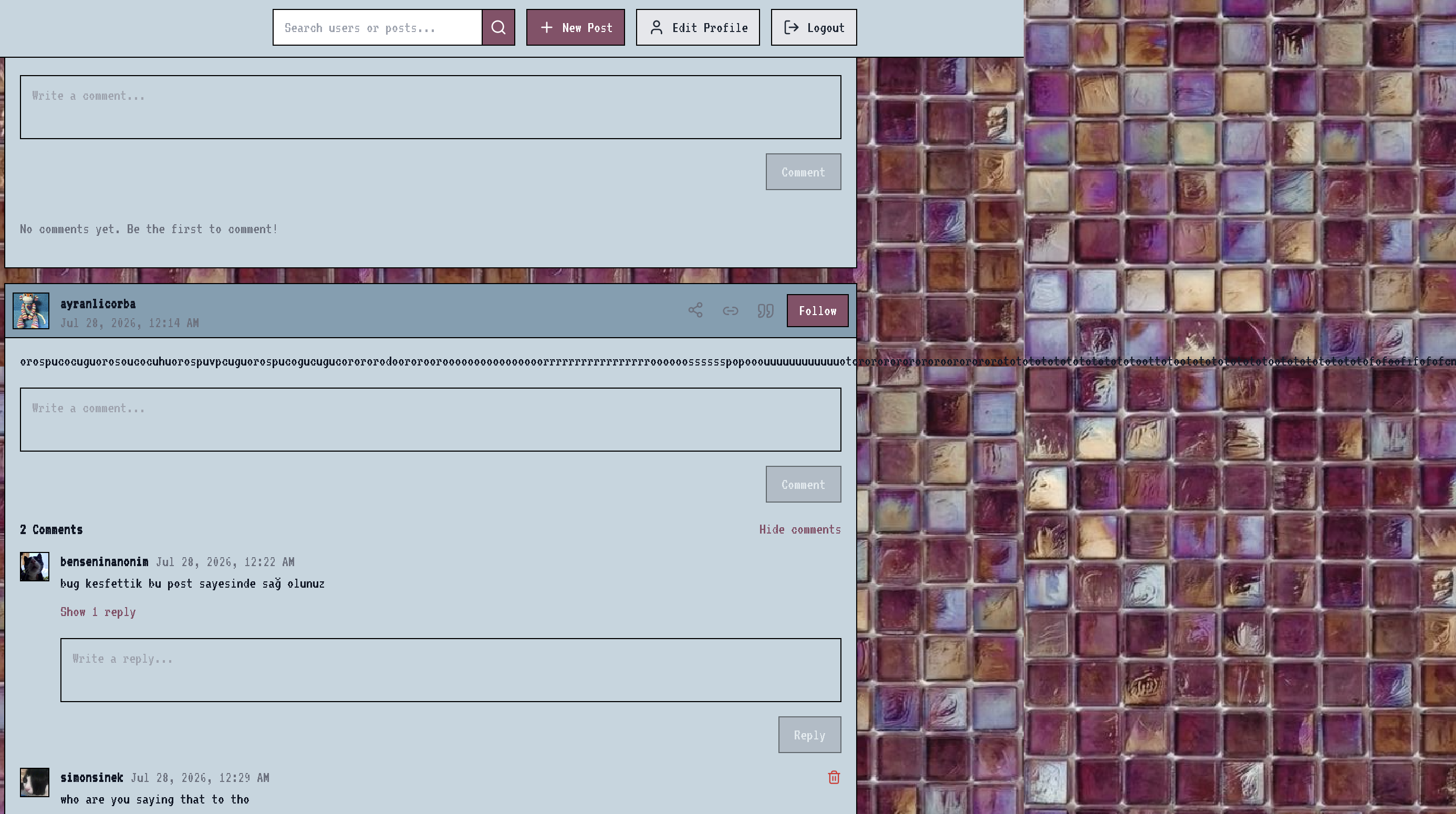Click the 'No comments yet. Be the first to comment!' text
The image size is (1456, 814).
[149, 229]
